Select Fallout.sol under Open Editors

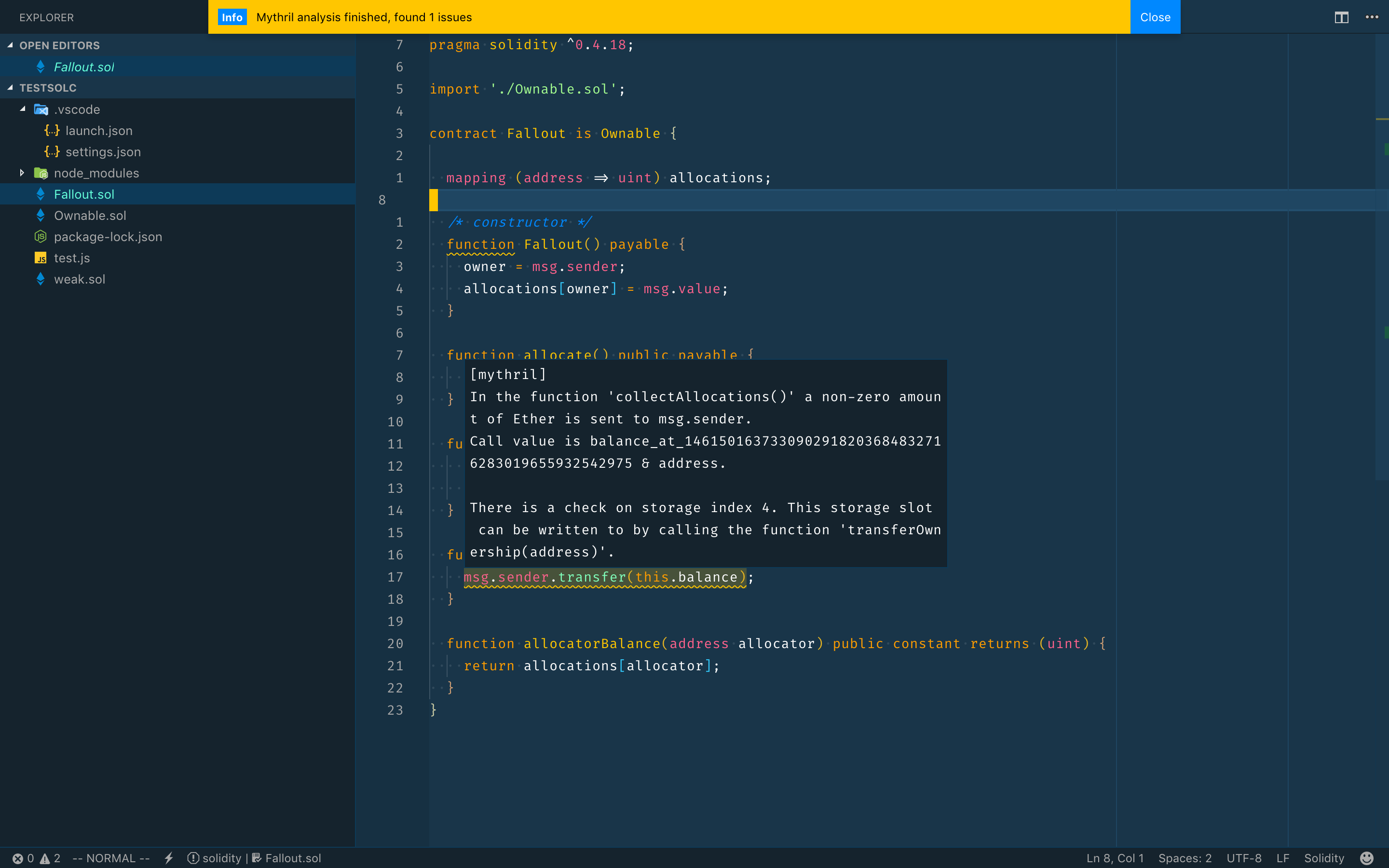click(x=84, y=67)
